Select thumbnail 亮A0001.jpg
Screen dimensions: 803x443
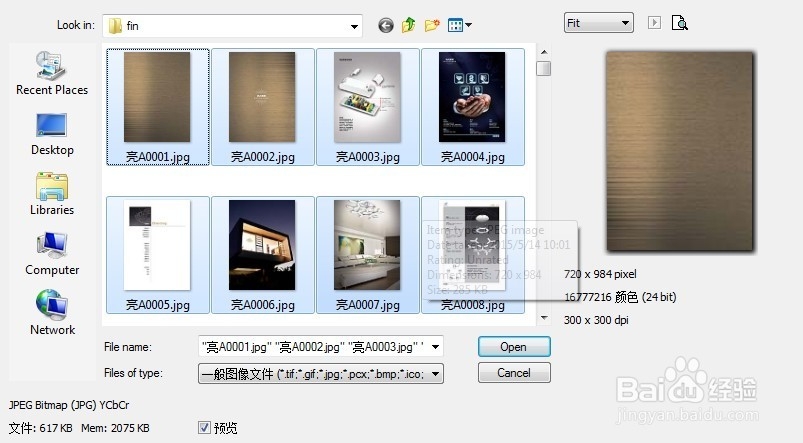158,107
